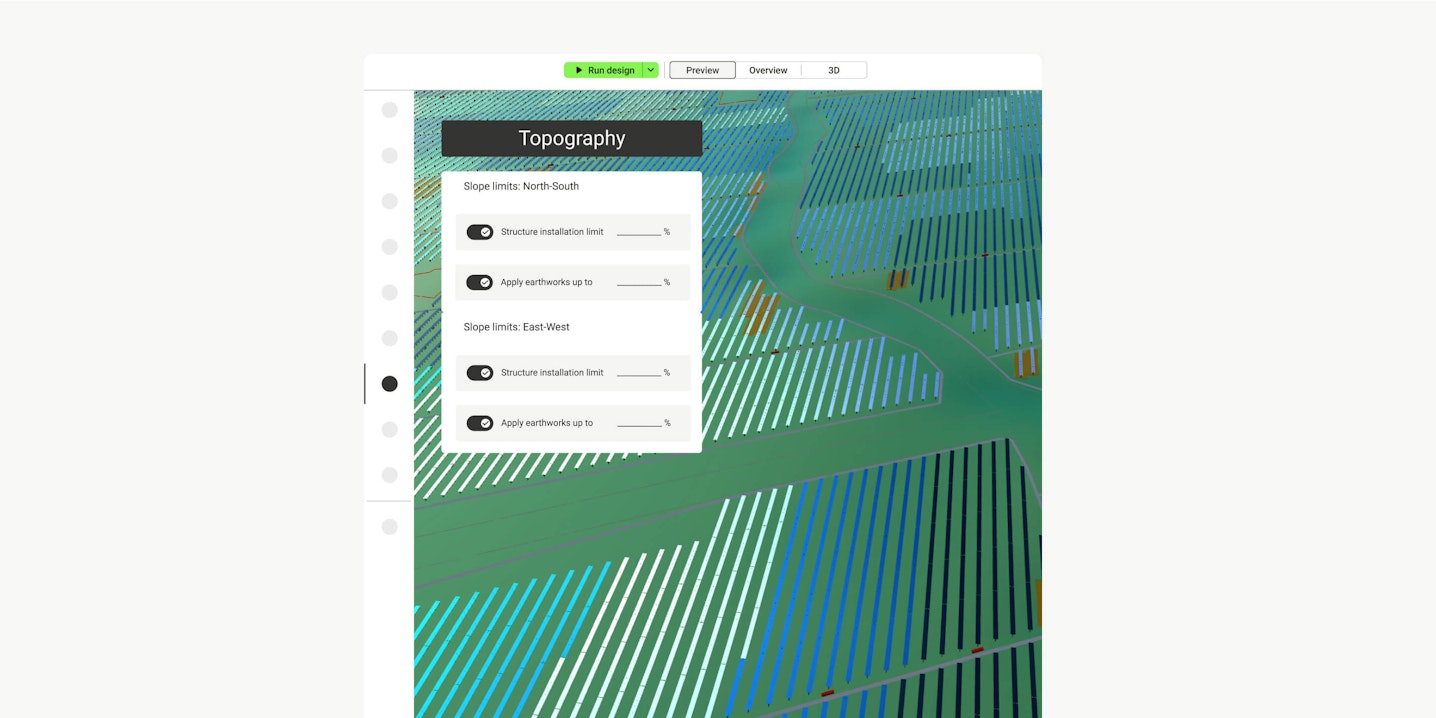1436x718 pixels.
Task: Select the topmost sidebar step circle
Action: [x=390, y=110]
